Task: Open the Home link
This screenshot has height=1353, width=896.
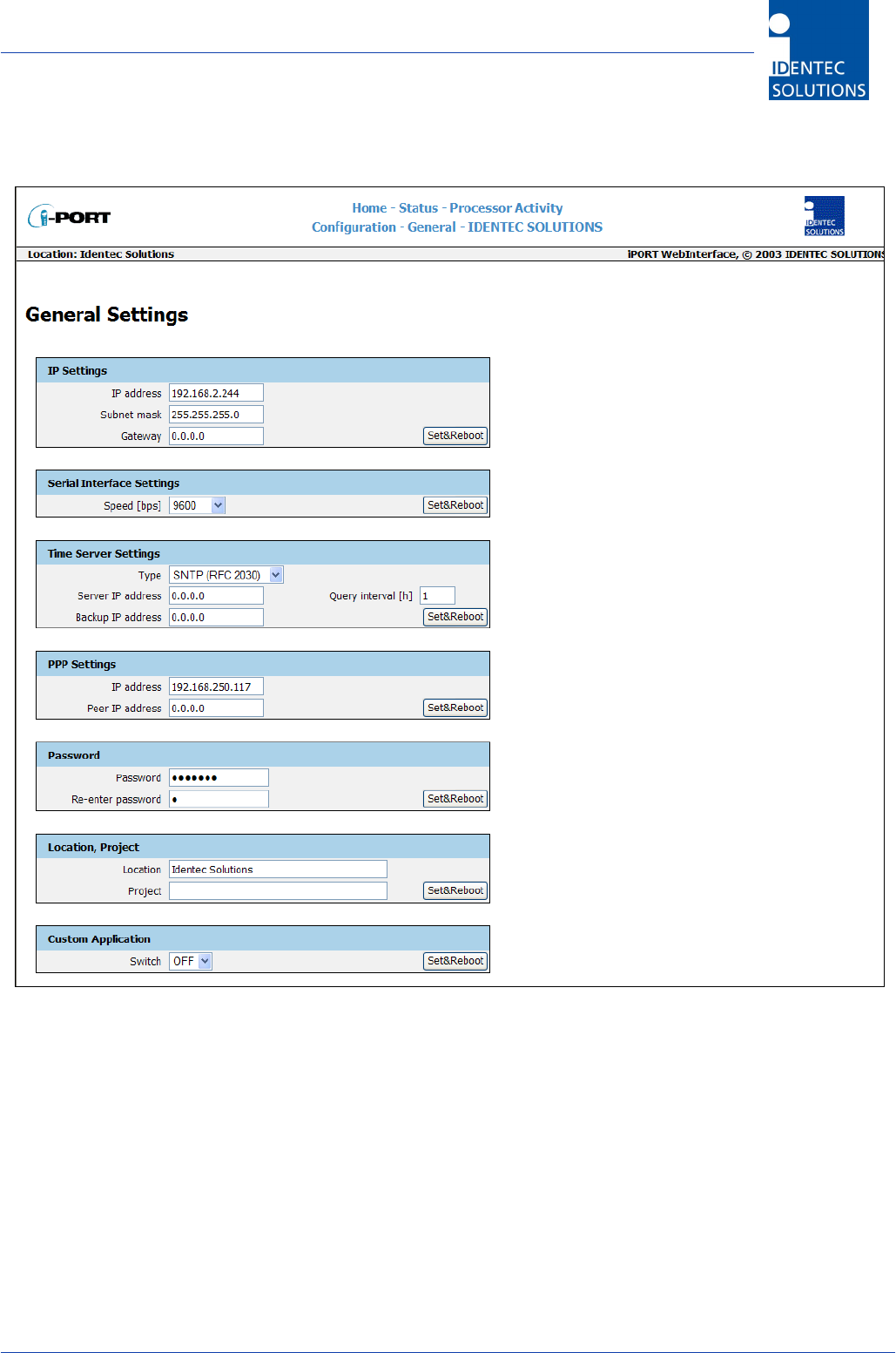Action: 369,208
